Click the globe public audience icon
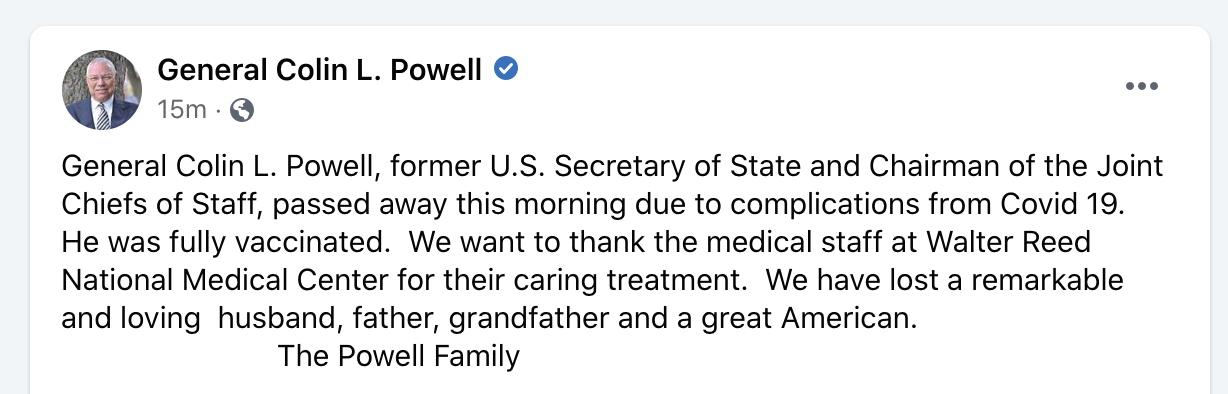The height and width of the screenshot is (394, 1228). [x=241, y=110]
